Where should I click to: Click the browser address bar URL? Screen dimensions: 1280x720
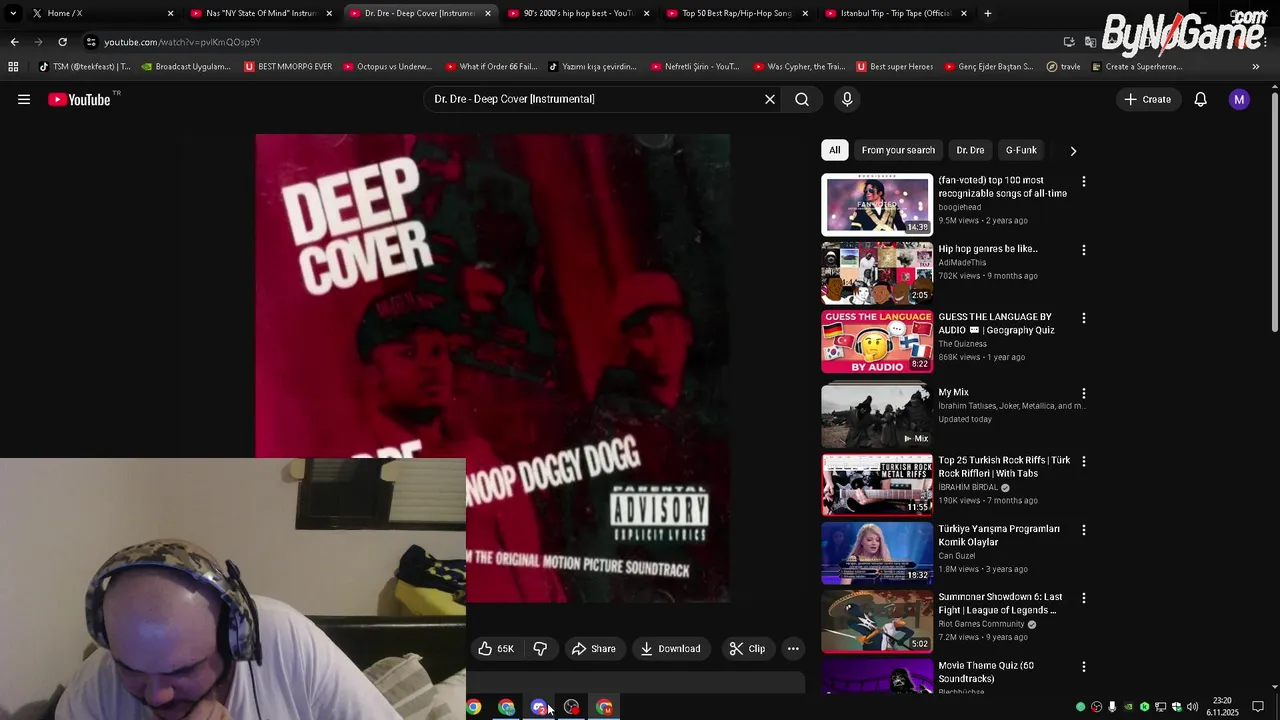coord(182,42)
